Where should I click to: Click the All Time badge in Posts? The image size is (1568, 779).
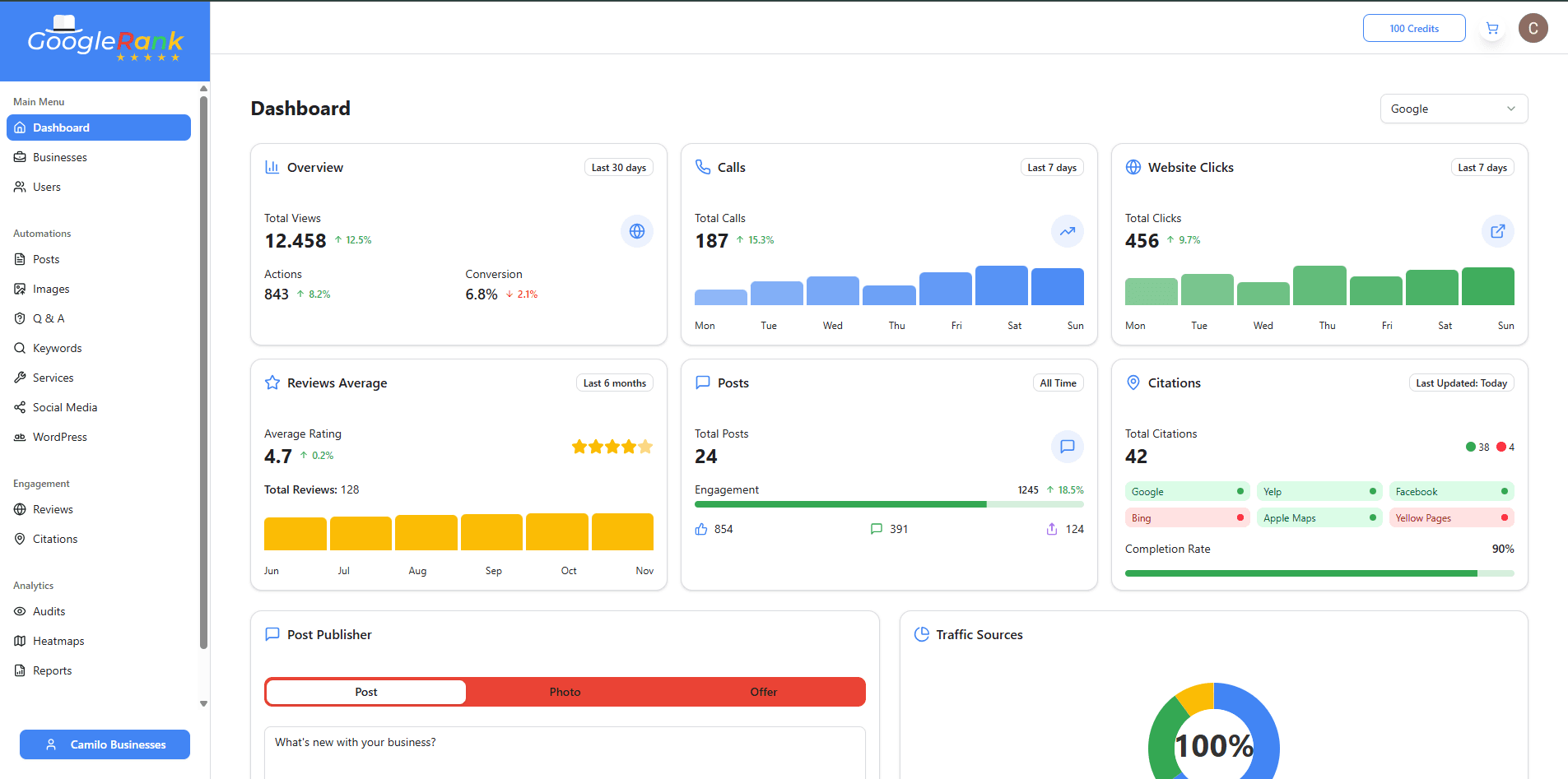[x=1058, y=383]
